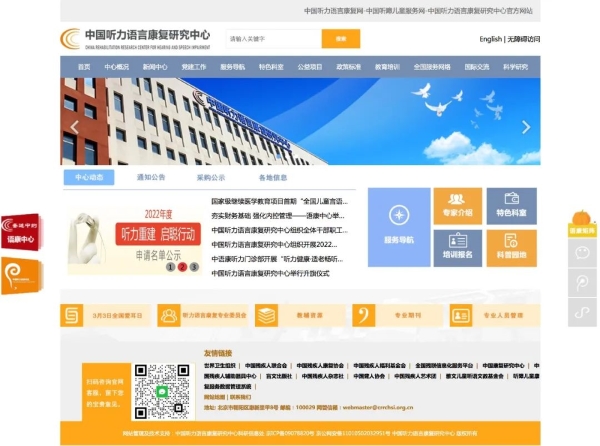This screenshot has height=446, width=600.
Task: Click the Weibo-style icon in right sidebar
Action: point(582,313)
